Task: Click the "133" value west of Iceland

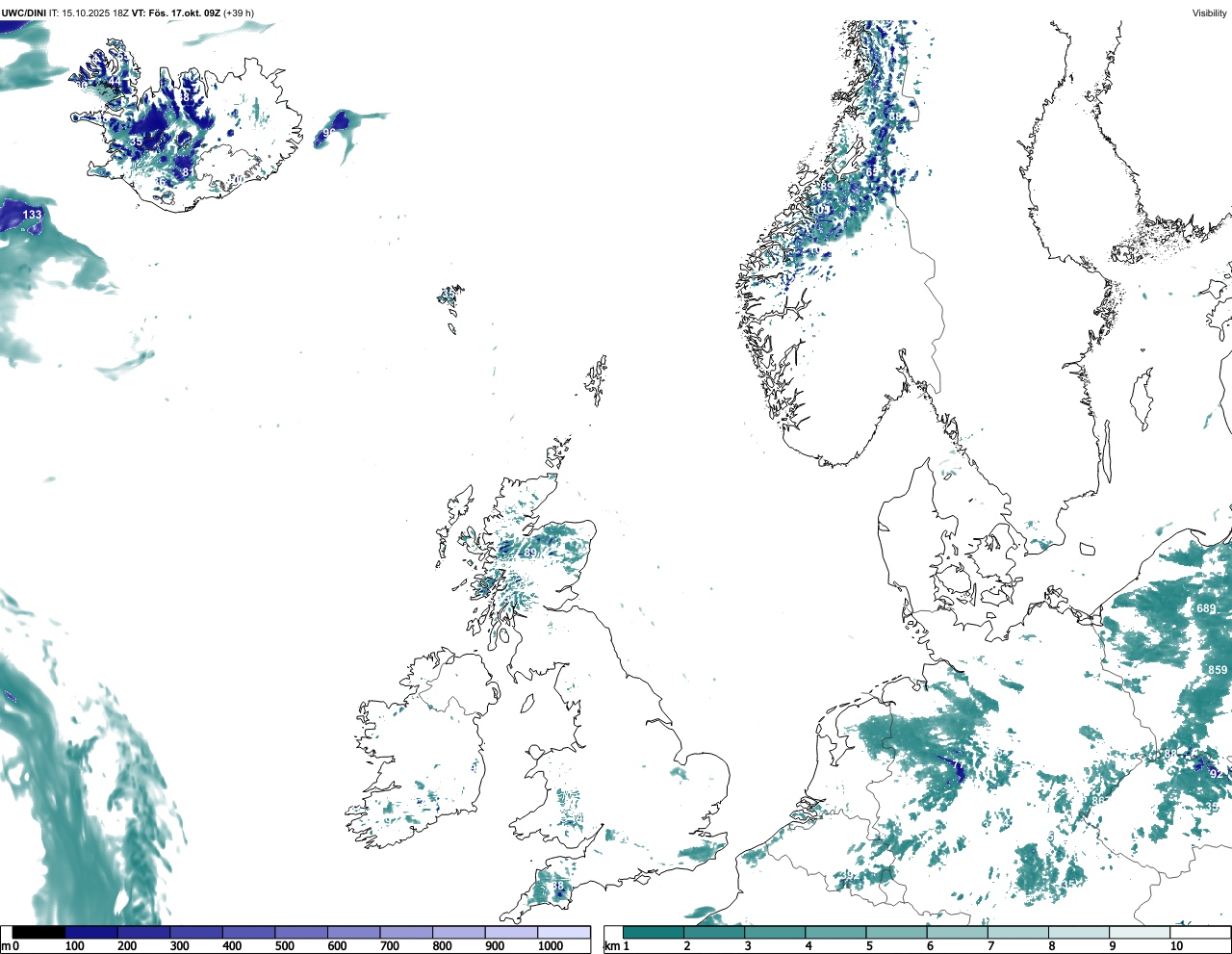Action: point(33,215)
